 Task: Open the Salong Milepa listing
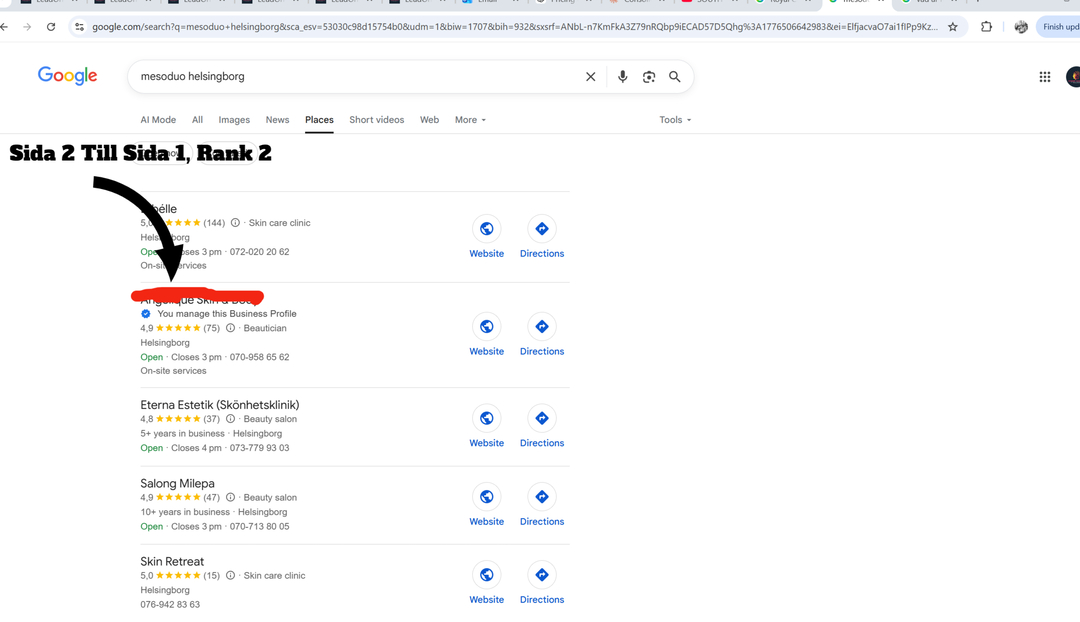coord(178,484)
